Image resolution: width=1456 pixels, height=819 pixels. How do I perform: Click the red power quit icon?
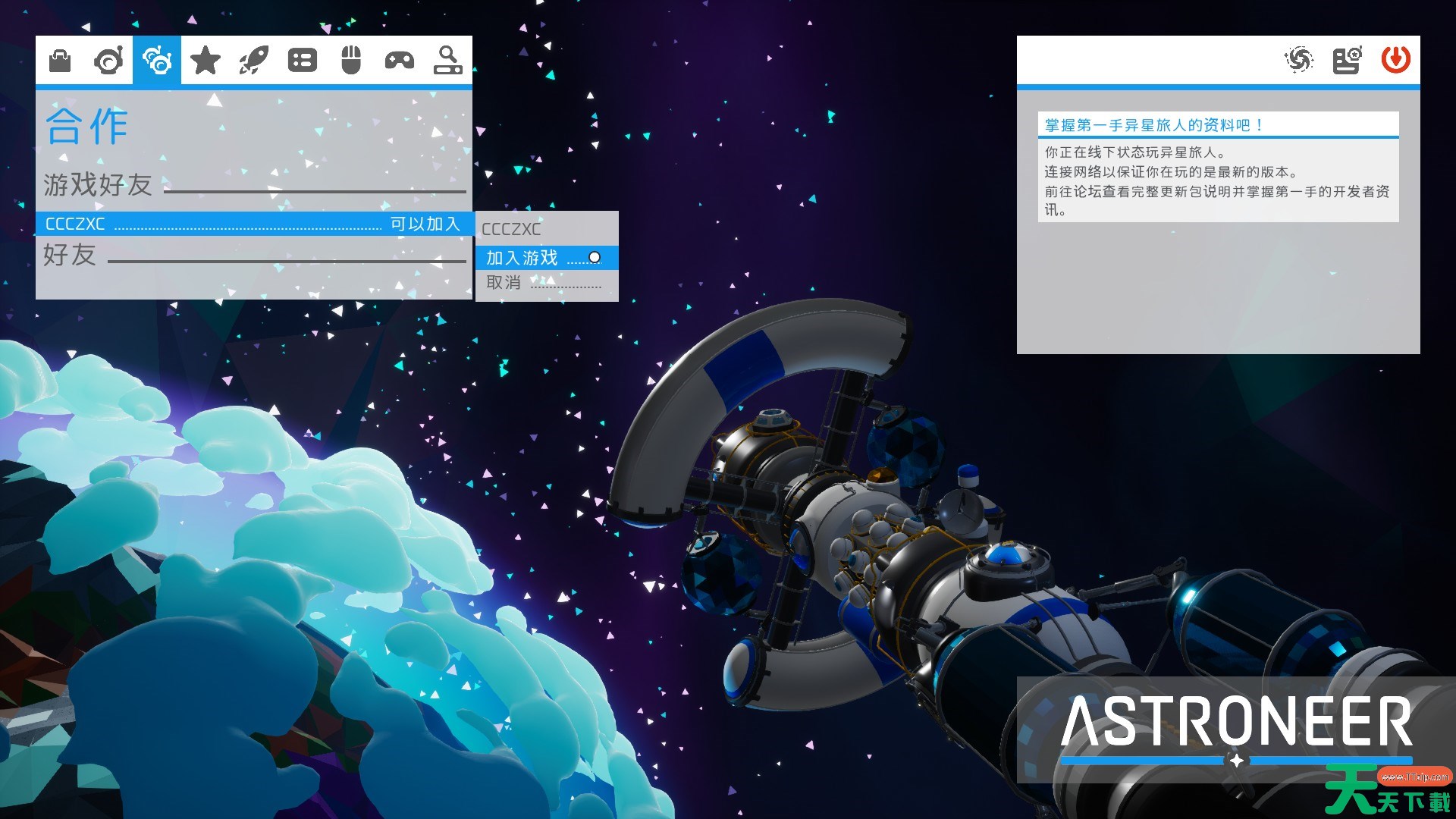[x=1395, y=60]
